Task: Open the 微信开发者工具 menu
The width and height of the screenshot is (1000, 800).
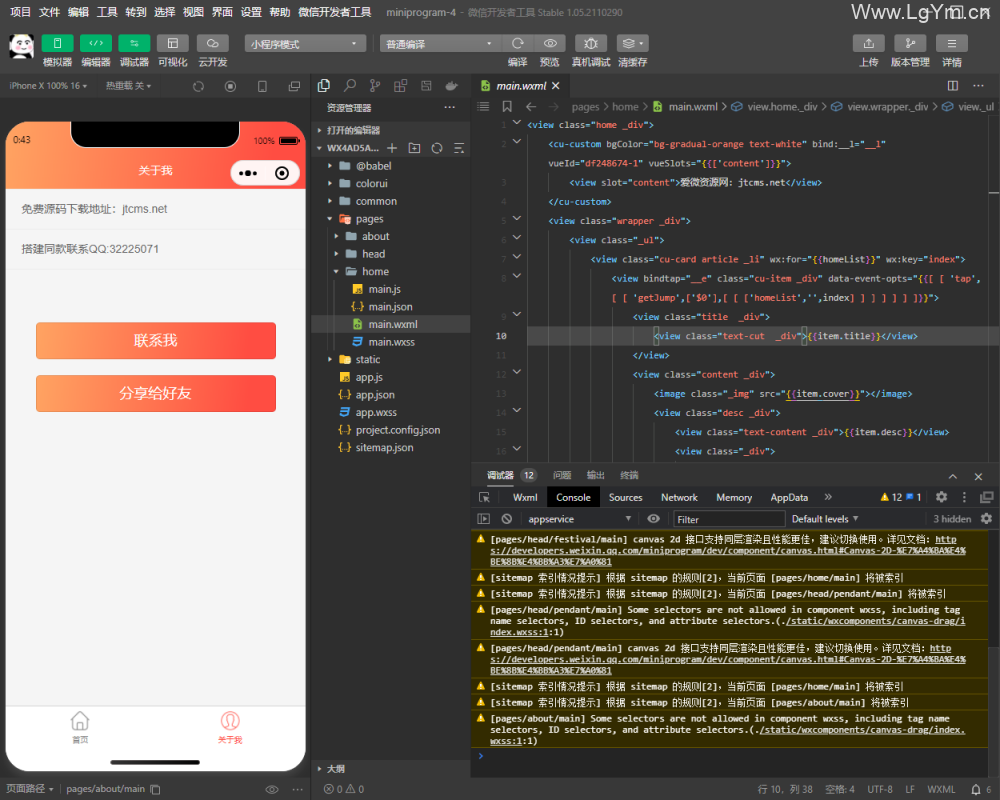Action: point(335,12)
